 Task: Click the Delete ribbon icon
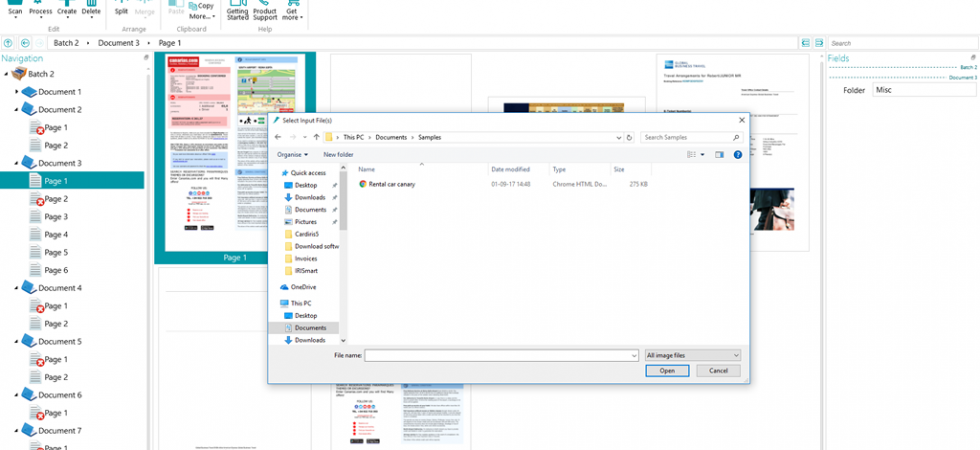click(x=91, y=9)
